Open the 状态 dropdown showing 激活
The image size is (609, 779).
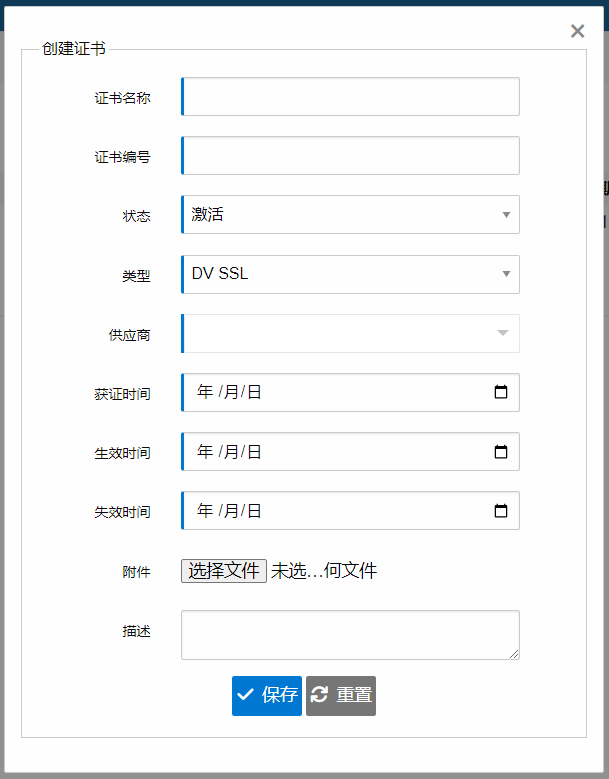click(x=350, y=215)
